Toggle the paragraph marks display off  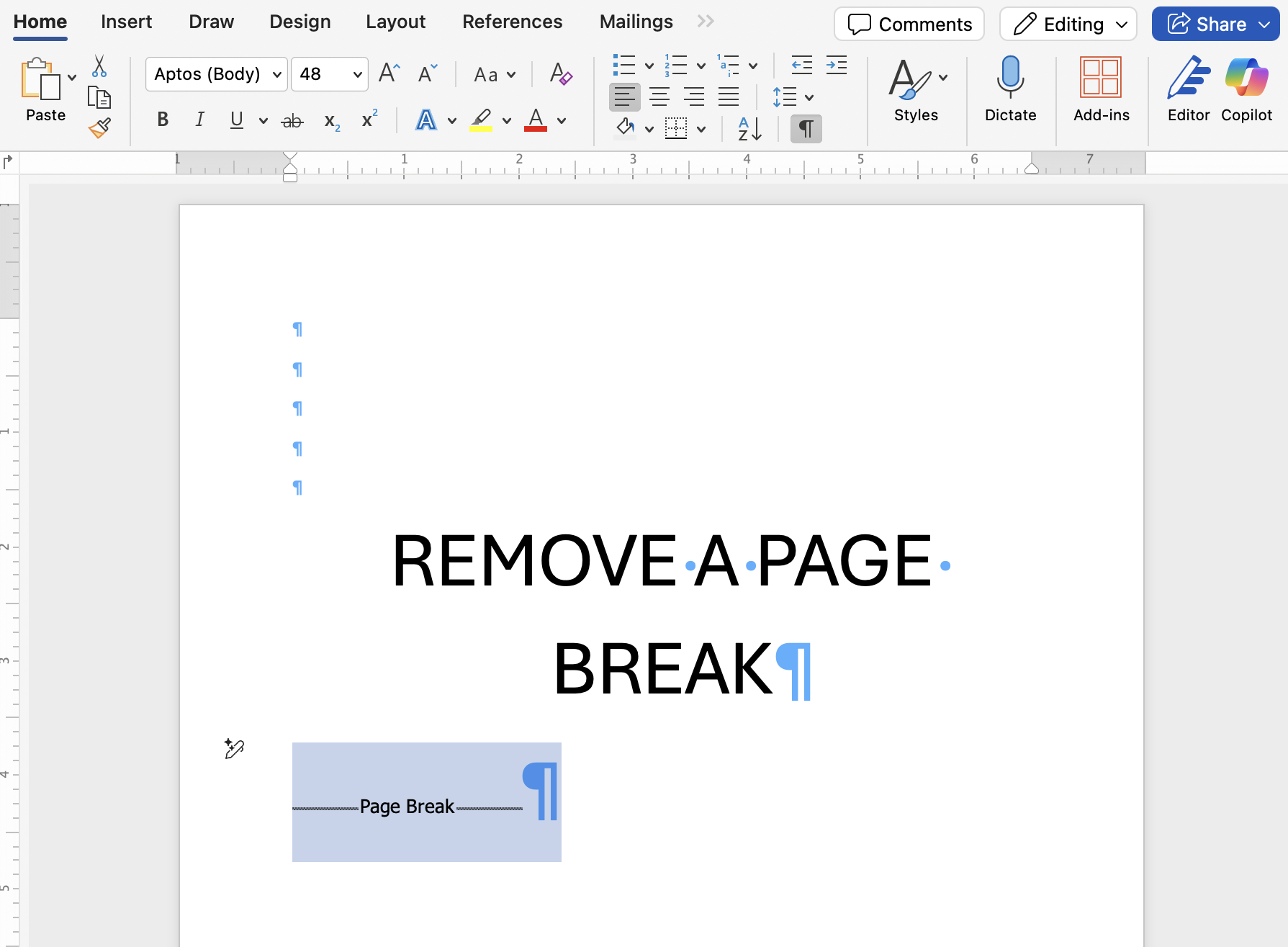click(x=805, y=129)
